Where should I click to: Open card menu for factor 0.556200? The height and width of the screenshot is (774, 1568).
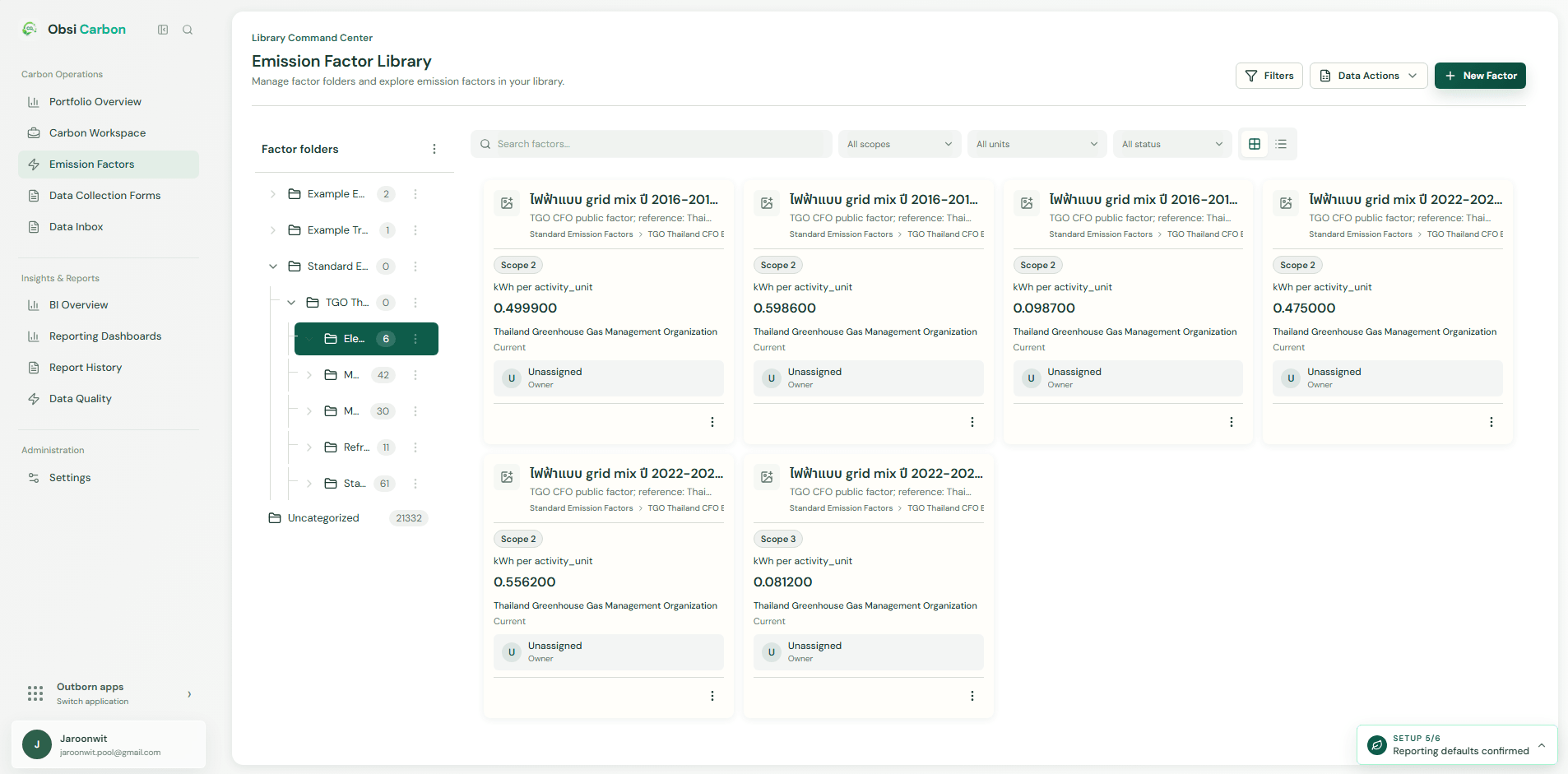coord(712,696)
